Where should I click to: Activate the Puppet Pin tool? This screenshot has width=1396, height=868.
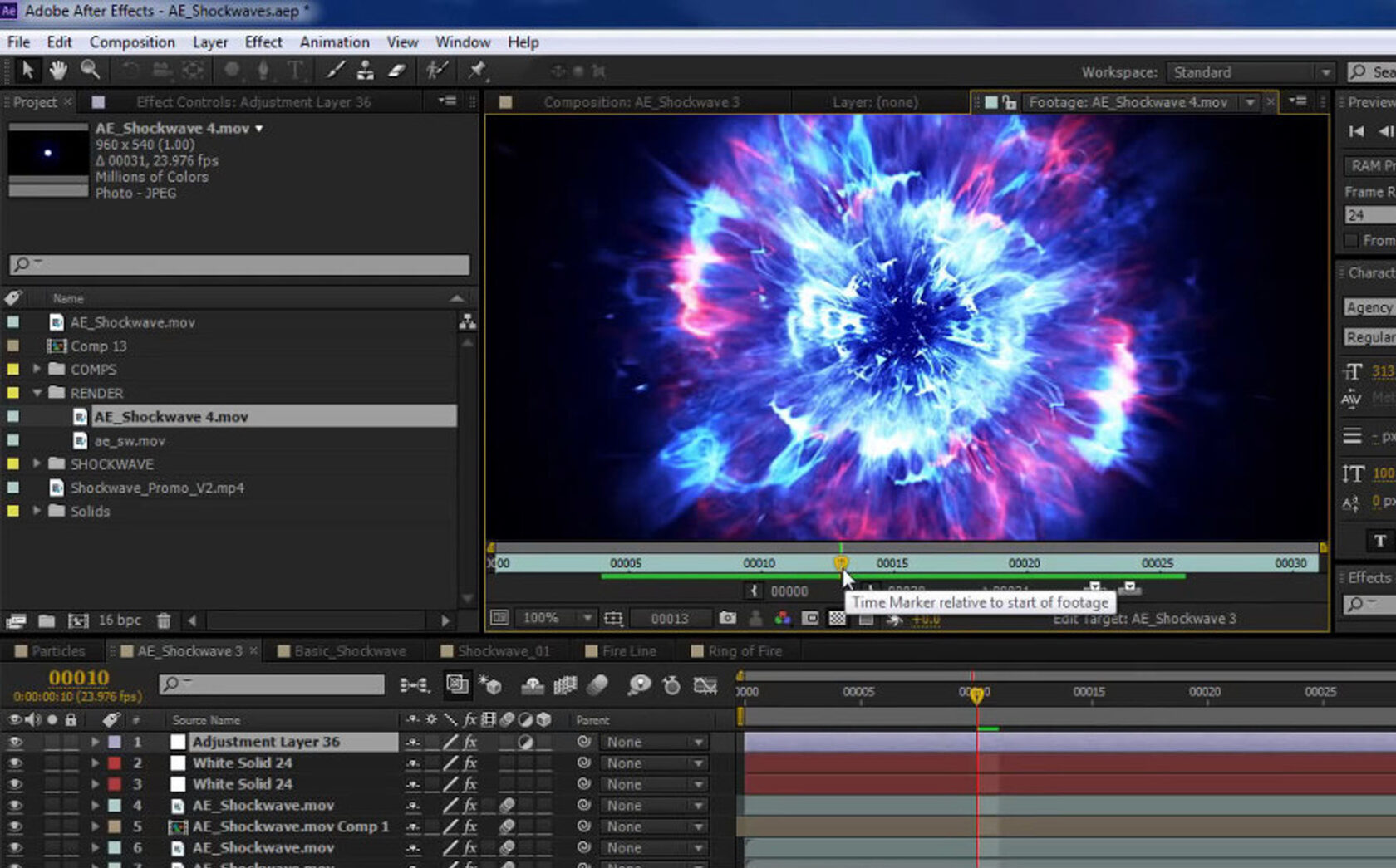(477, 71)
